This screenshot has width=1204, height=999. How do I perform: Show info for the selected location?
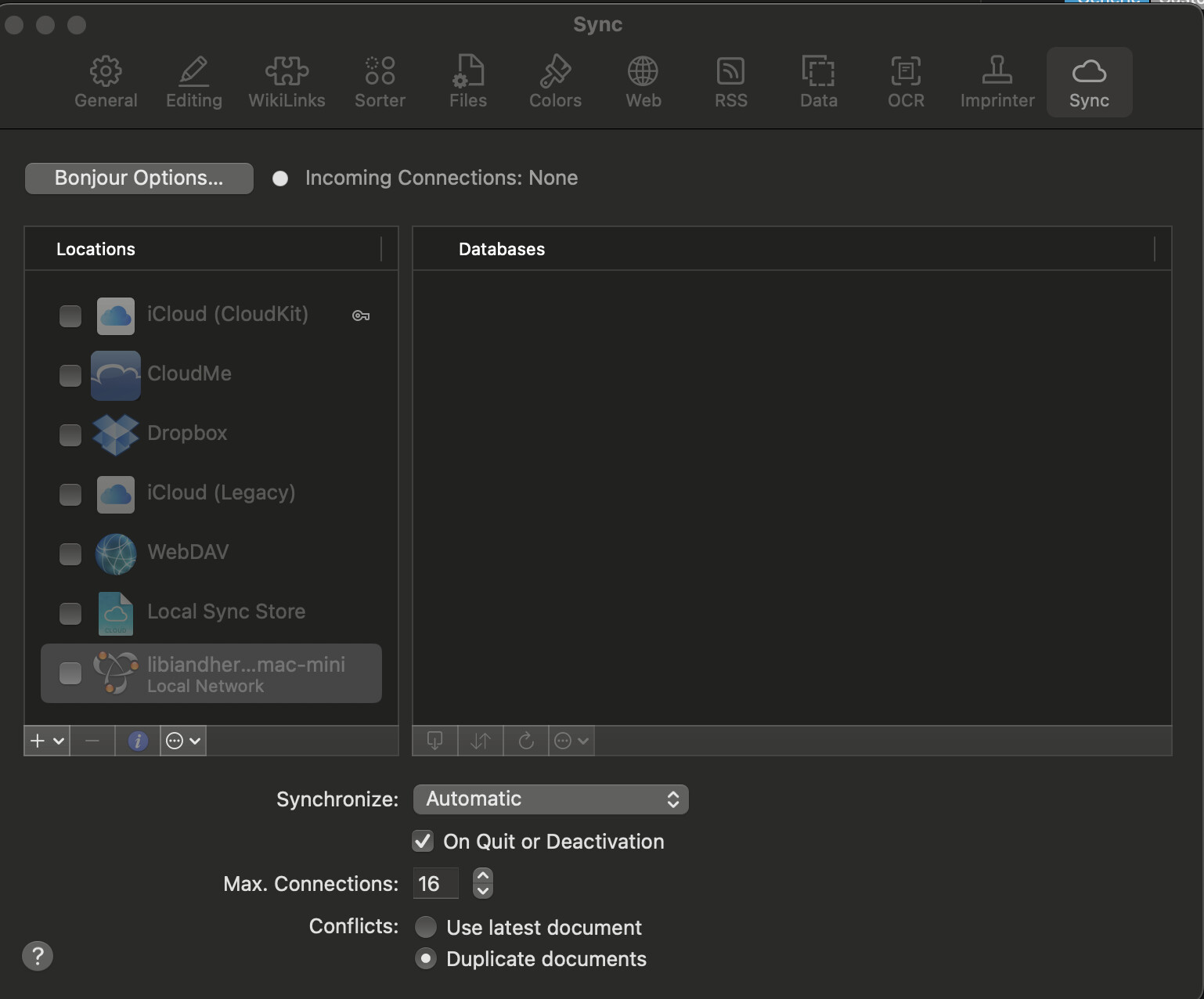tap(138, 741)
